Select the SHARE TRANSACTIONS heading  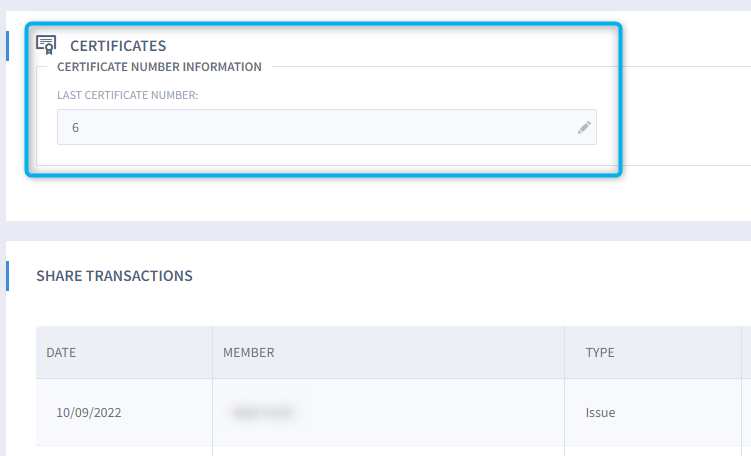pos(114,276)
